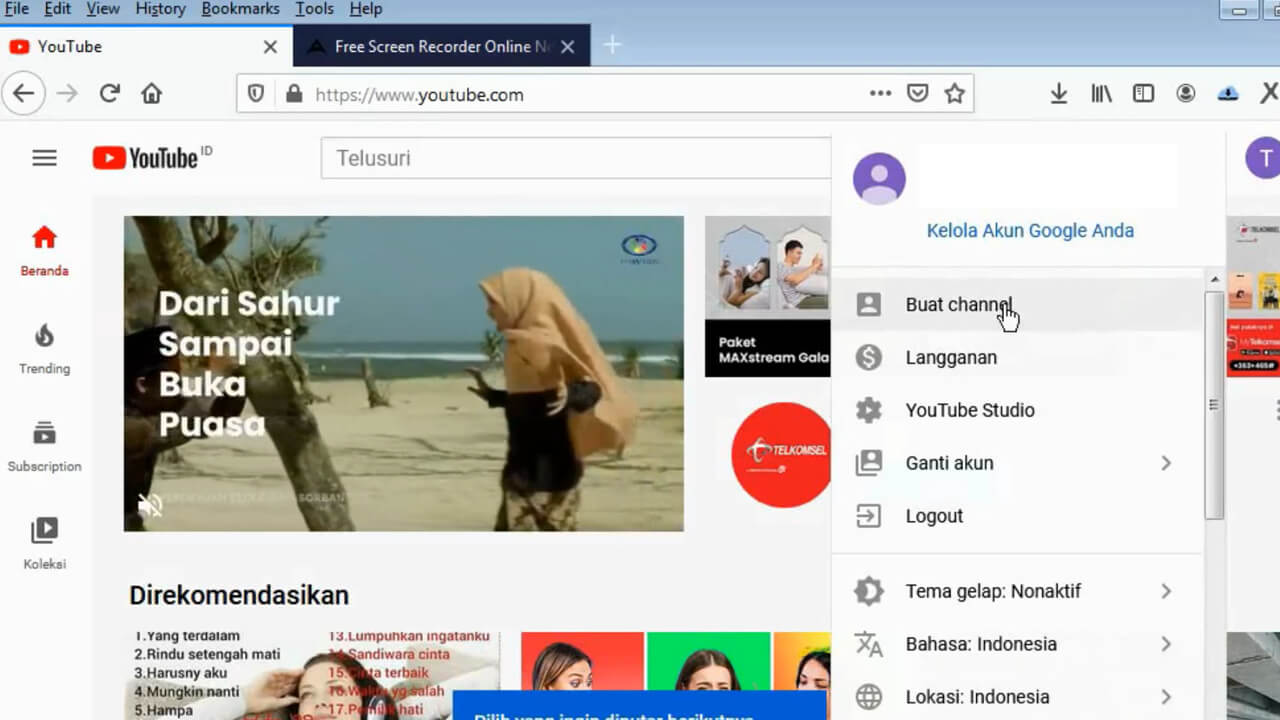Save page to Pocket icon
The width and height of the screenshot is (1280, 720).
tap(917, 94)
